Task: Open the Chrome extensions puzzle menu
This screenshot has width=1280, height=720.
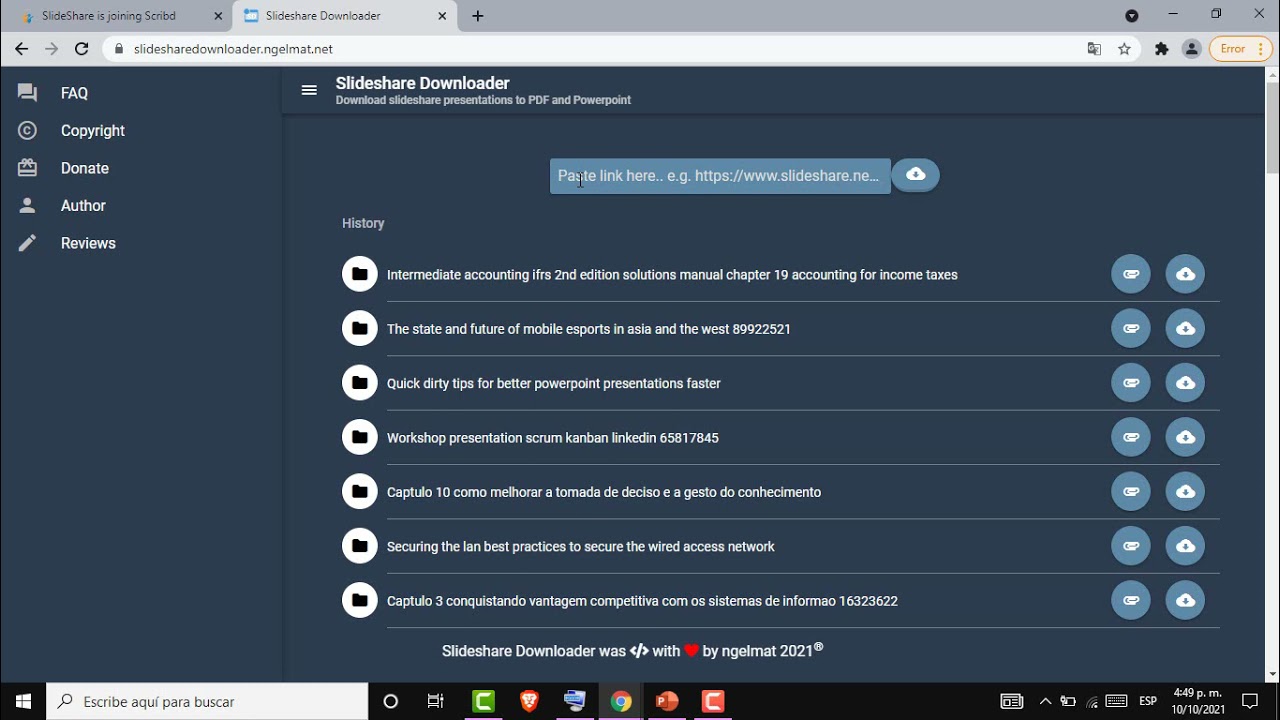Action: coord(1161,49)
